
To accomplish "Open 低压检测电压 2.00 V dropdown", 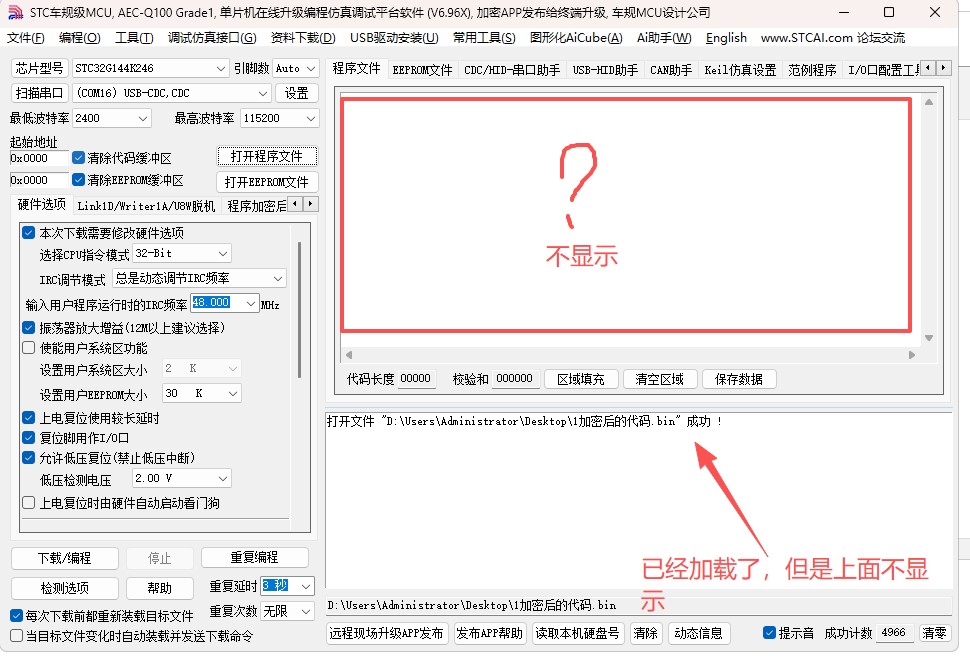I will pos(223,478).
